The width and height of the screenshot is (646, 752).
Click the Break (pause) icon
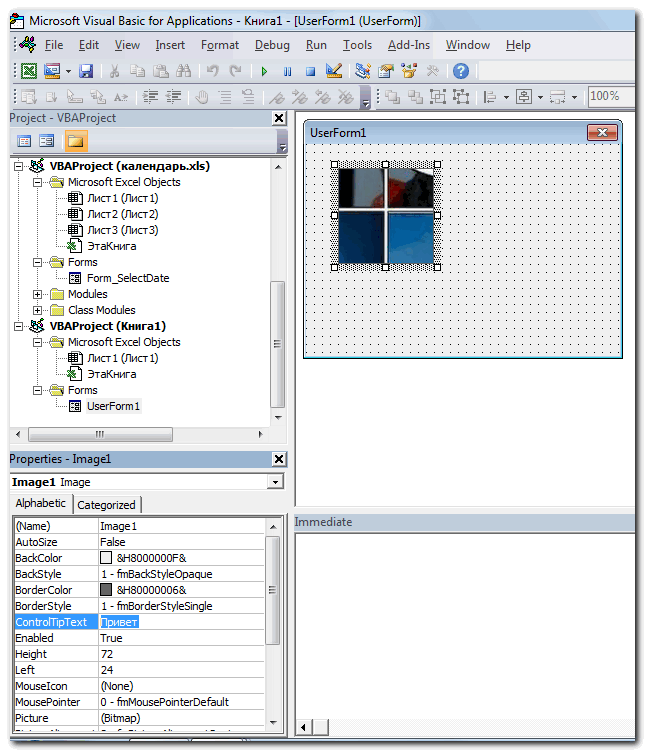coord(287,71)
